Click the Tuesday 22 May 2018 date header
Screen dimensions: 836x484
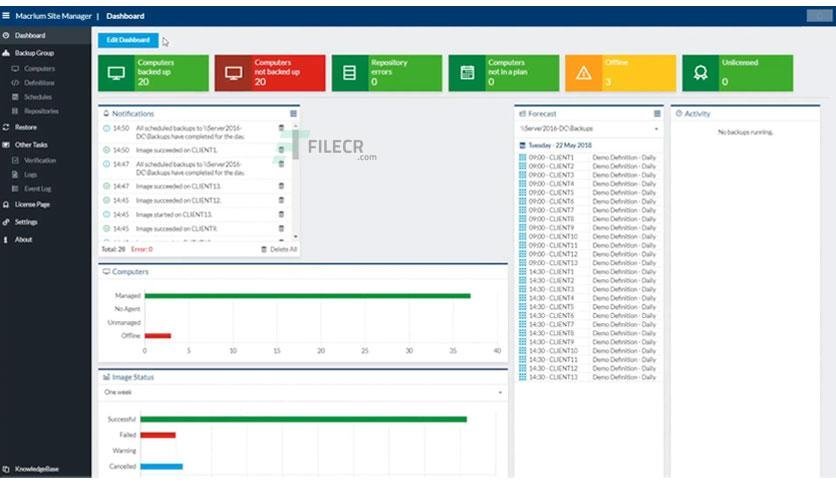coord(560,146)
